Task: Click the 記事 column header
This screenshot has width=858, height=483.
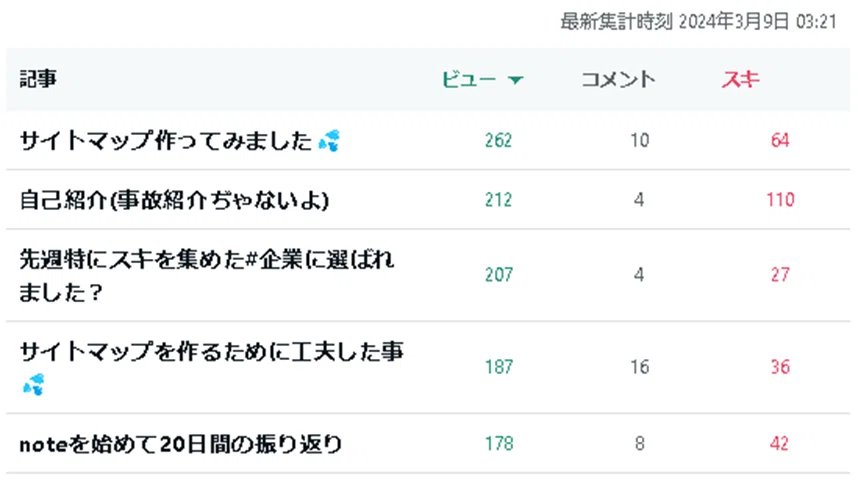Action: [38, 79]
